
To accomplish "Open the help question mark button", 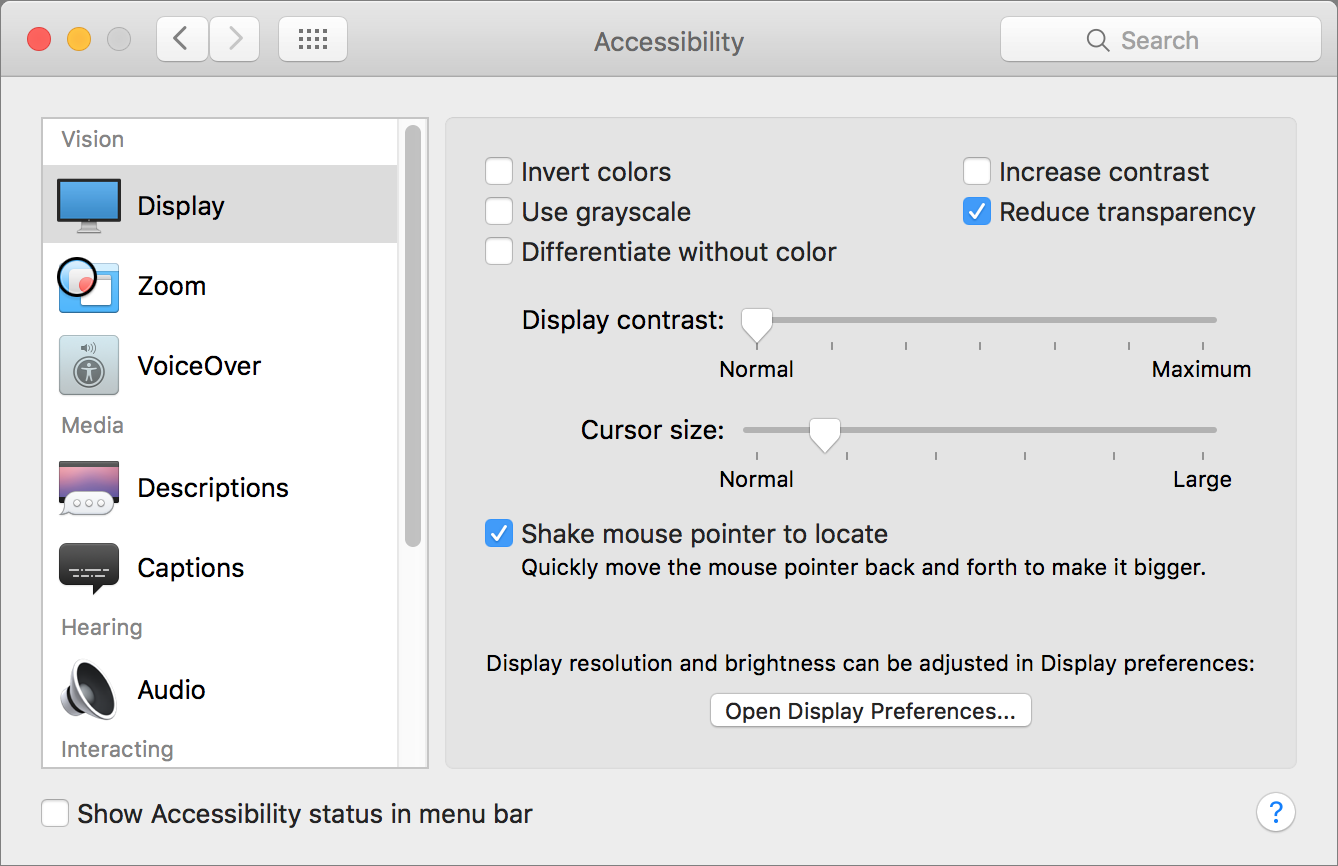I will (1275, 812).
